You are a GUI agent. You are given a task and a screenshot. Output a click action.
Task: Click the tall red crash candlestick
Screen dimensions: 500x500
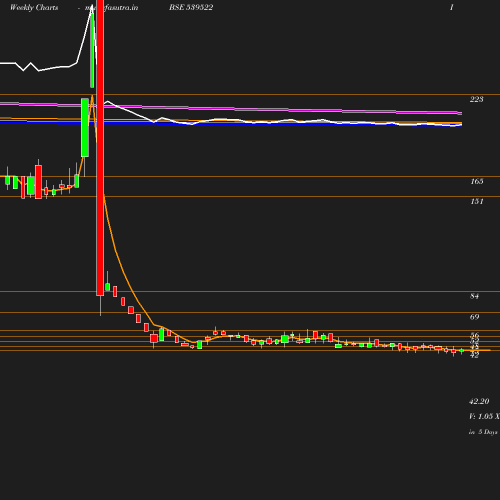click(x=100, y=148)
